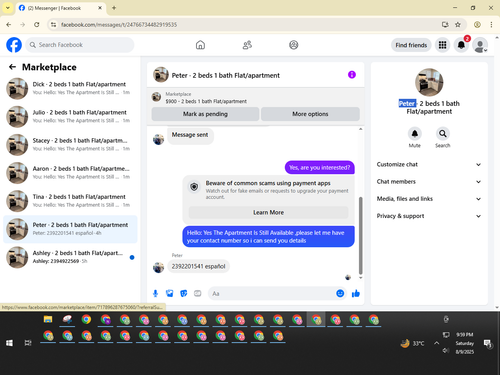Image resolution: width=500 pixels, height=375 pixels.
Task: Reload the page with the refresh icon
Action: (37, 24)
